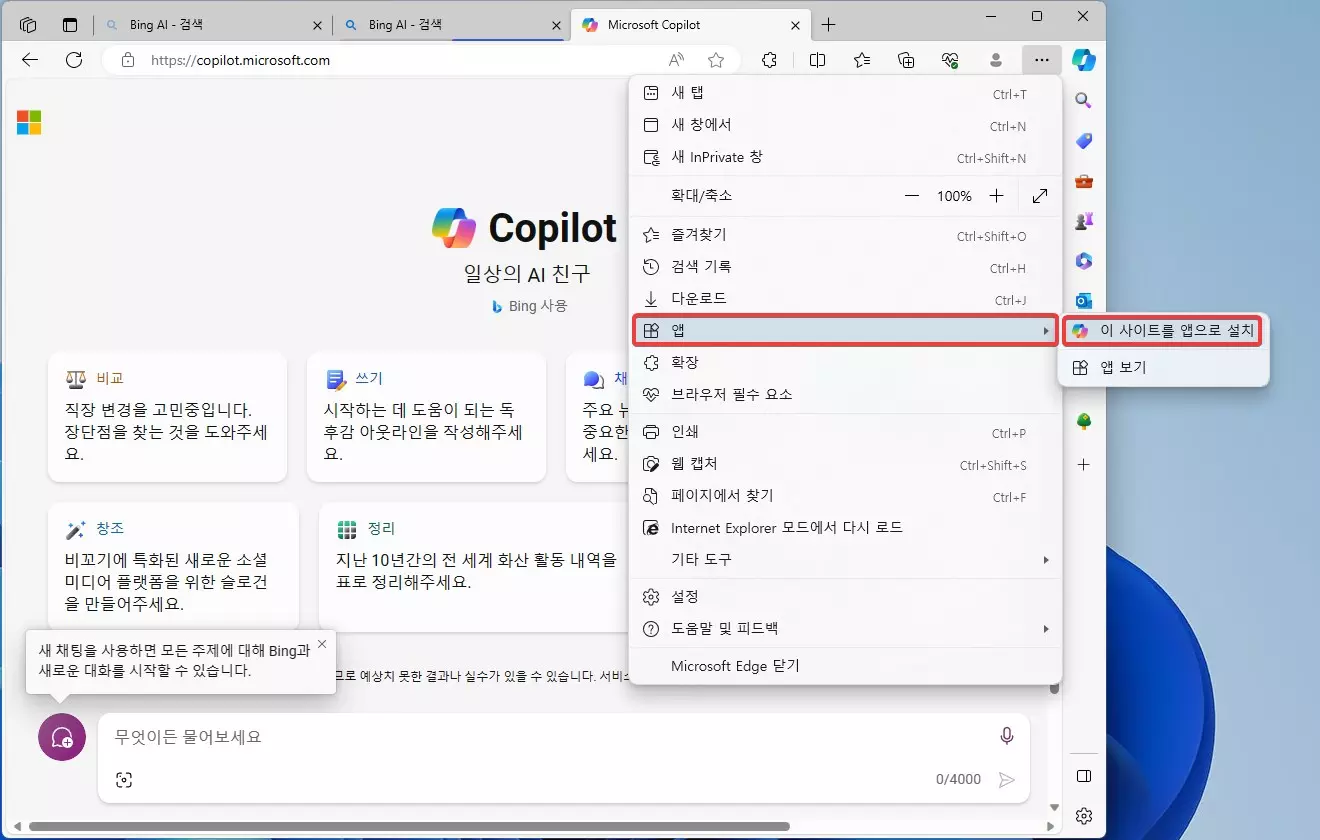Open the sidebar green tree icon

point(1083,422)
